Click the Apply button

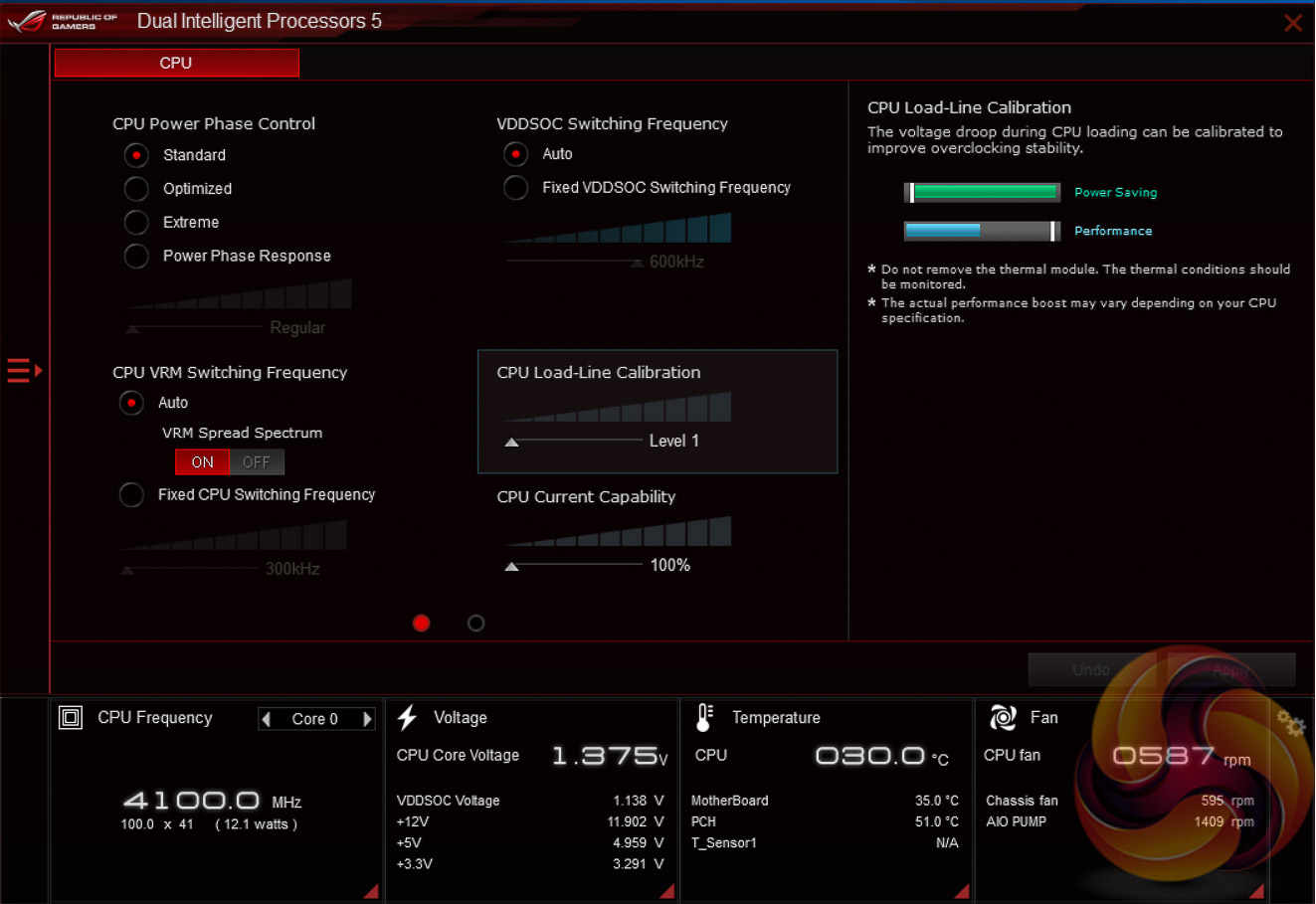[1231, 669]
